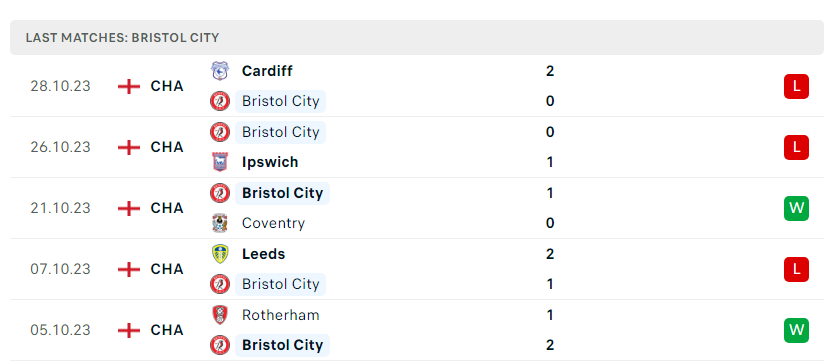This screenshot has width=824, height=364.
Task: Click the W badge for Coventry match
Action: pos(796,209)
